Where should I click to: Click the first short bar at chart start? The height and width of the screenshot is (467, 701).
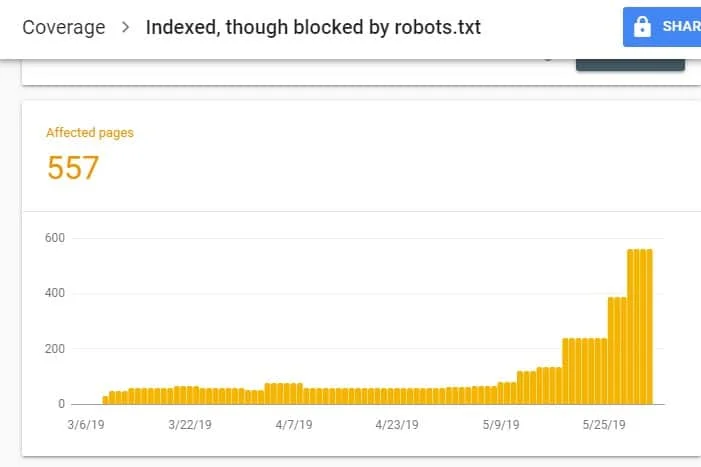click(x=105, y=399)
